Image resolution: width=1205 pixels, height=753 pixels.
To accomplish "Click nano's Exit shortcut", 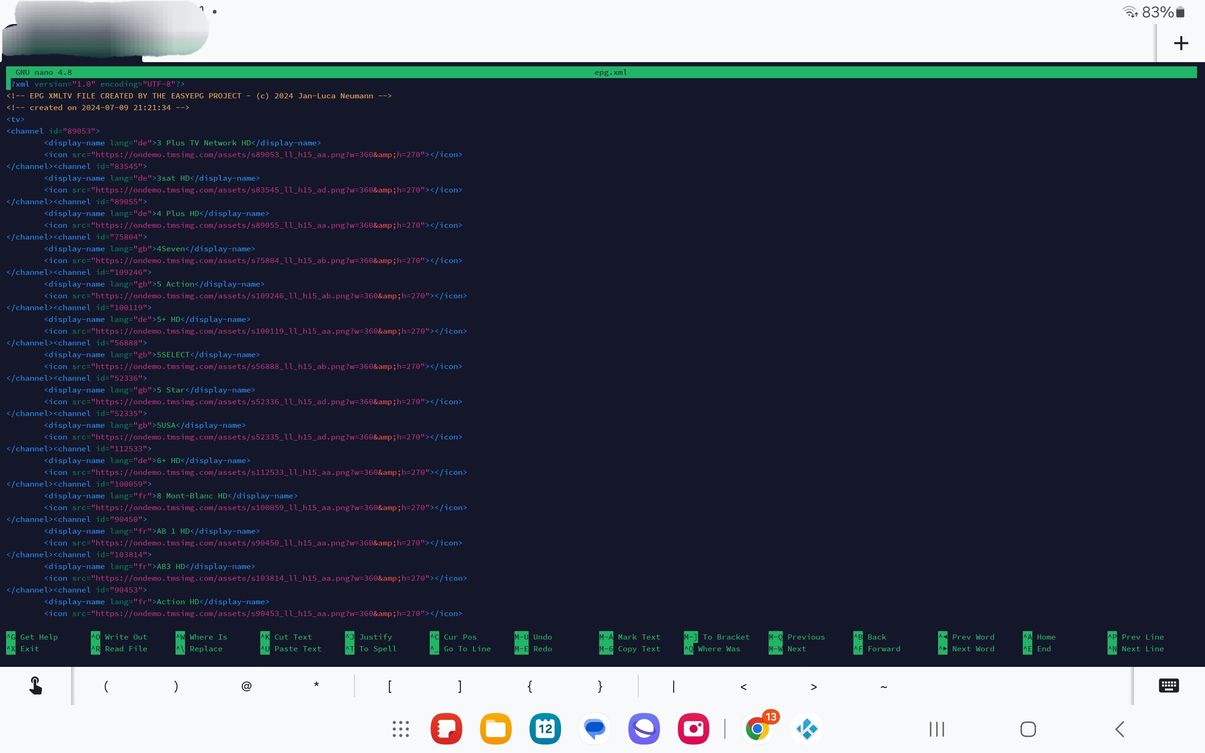I will click(22, 649).
